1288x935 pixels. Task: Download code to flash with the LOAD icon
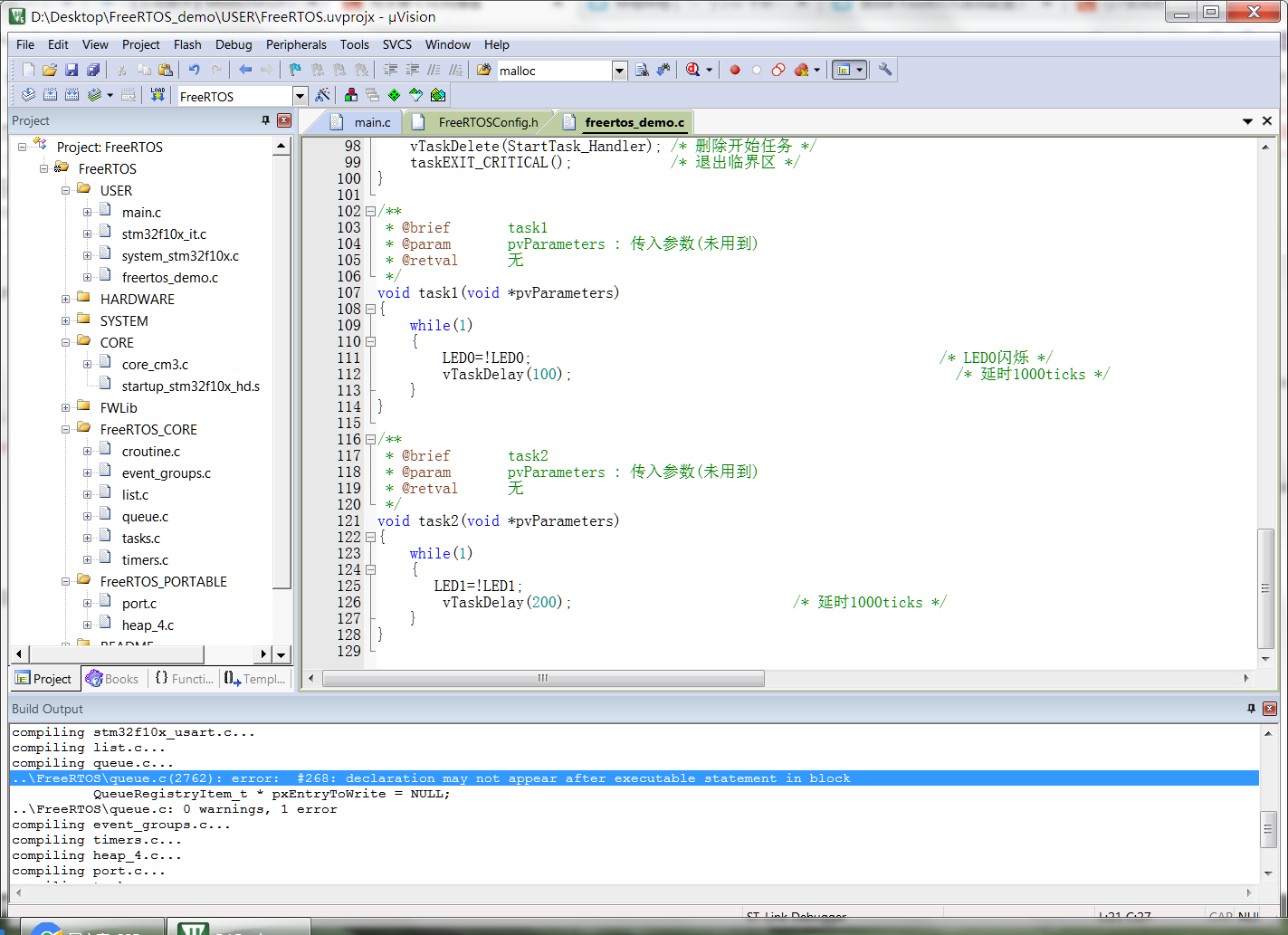pyautogui.click(x=158, y=95)
